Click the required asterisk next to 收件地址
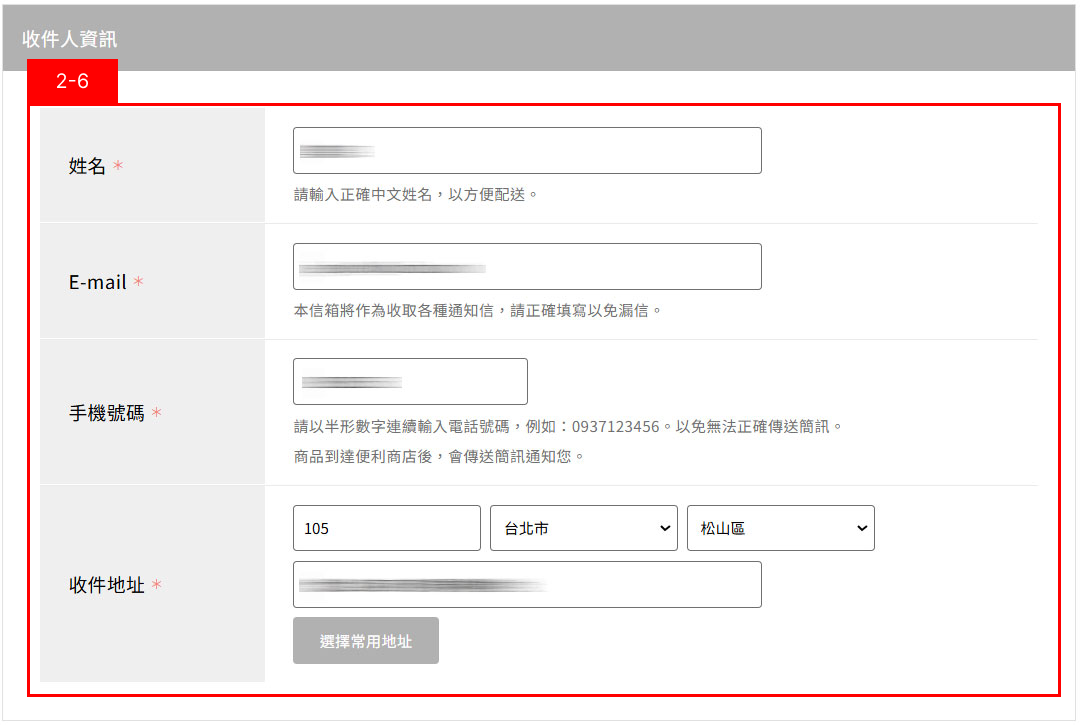 156,585
